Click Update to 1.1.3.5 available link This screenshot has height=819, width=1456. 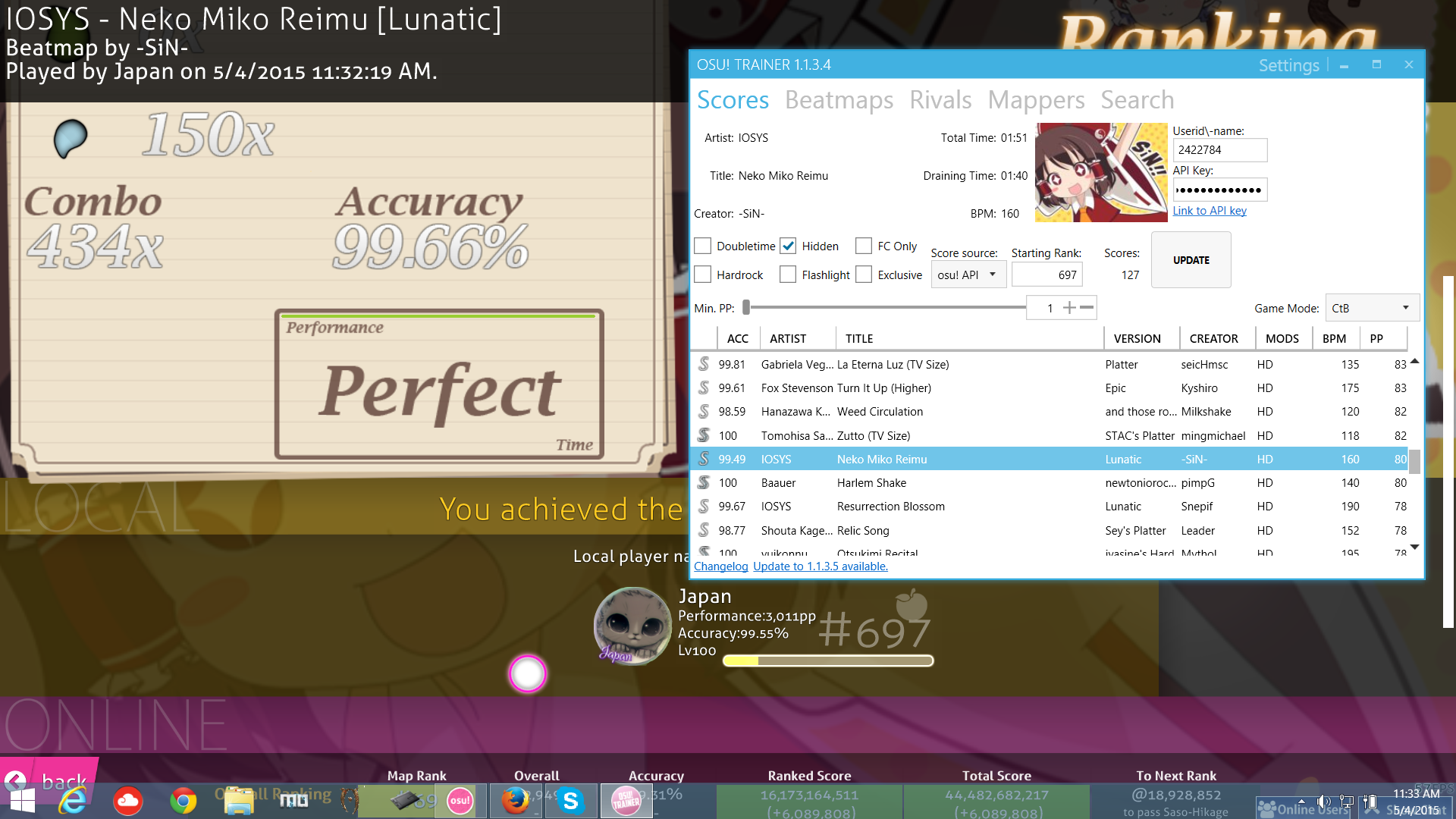click(821, 566)
